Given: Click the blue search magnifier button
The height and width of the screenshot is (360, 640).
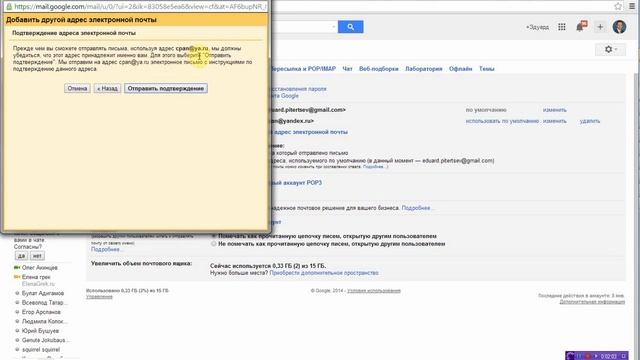Looking at the screenshot, I should pyautogui.click(x=350, y=27).
